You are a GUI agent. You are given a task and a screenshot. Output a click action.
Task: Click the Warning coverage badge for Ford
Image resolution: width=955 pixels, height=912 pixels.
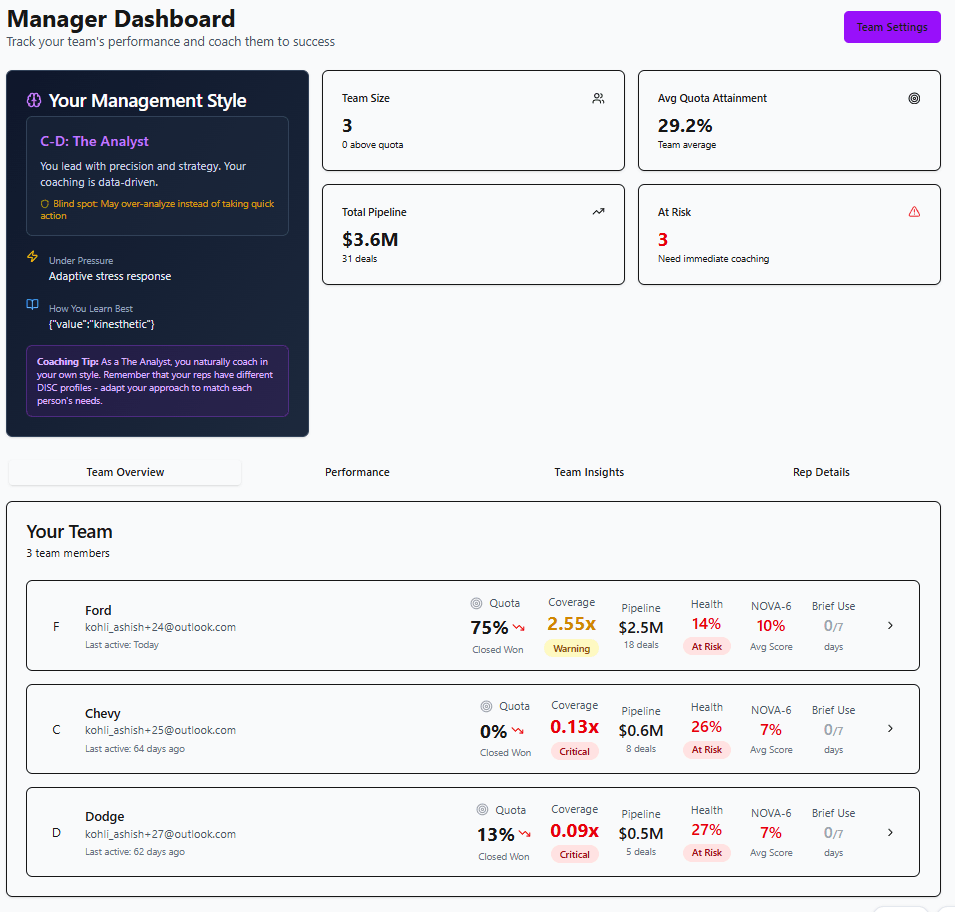[x=571, y=649]
